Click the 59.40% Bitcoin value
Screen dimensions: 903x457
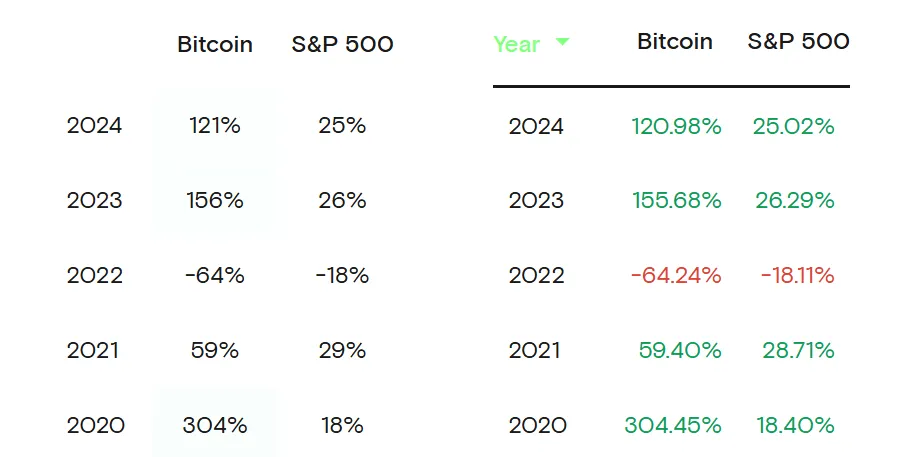point(680,350)
